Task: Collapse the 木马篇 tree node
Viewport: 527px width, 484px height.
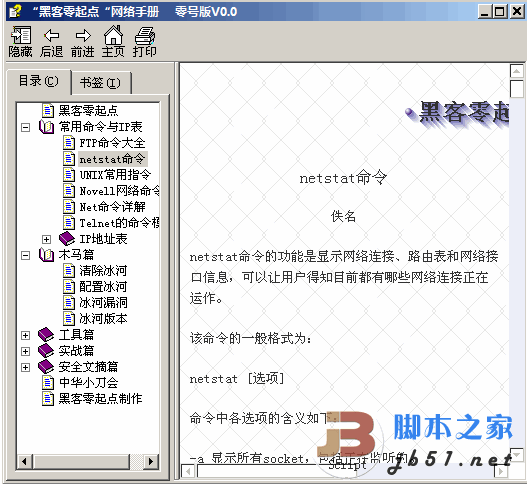Action: click(26, 255)
